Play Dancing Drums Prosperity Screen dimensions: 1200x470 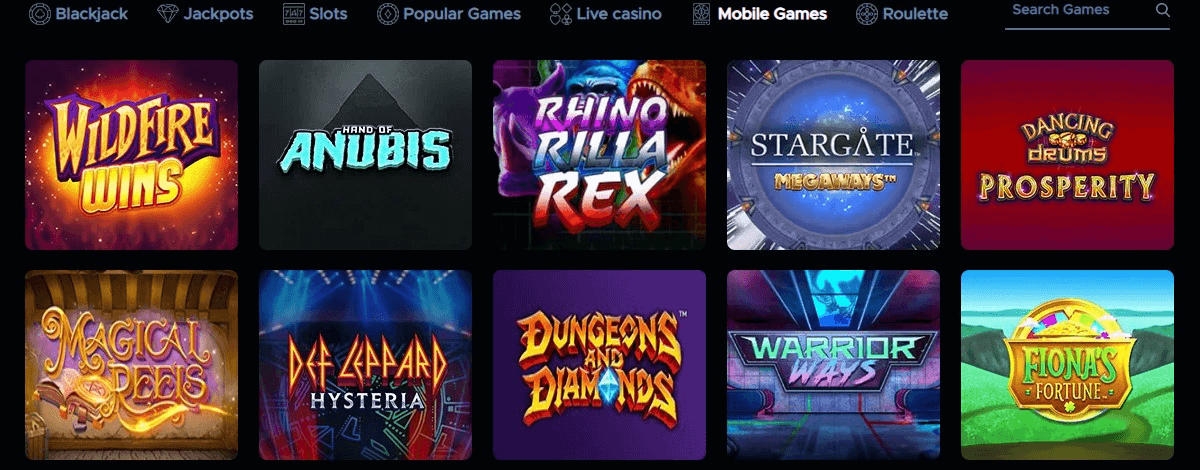click(x=1067, y=155)
